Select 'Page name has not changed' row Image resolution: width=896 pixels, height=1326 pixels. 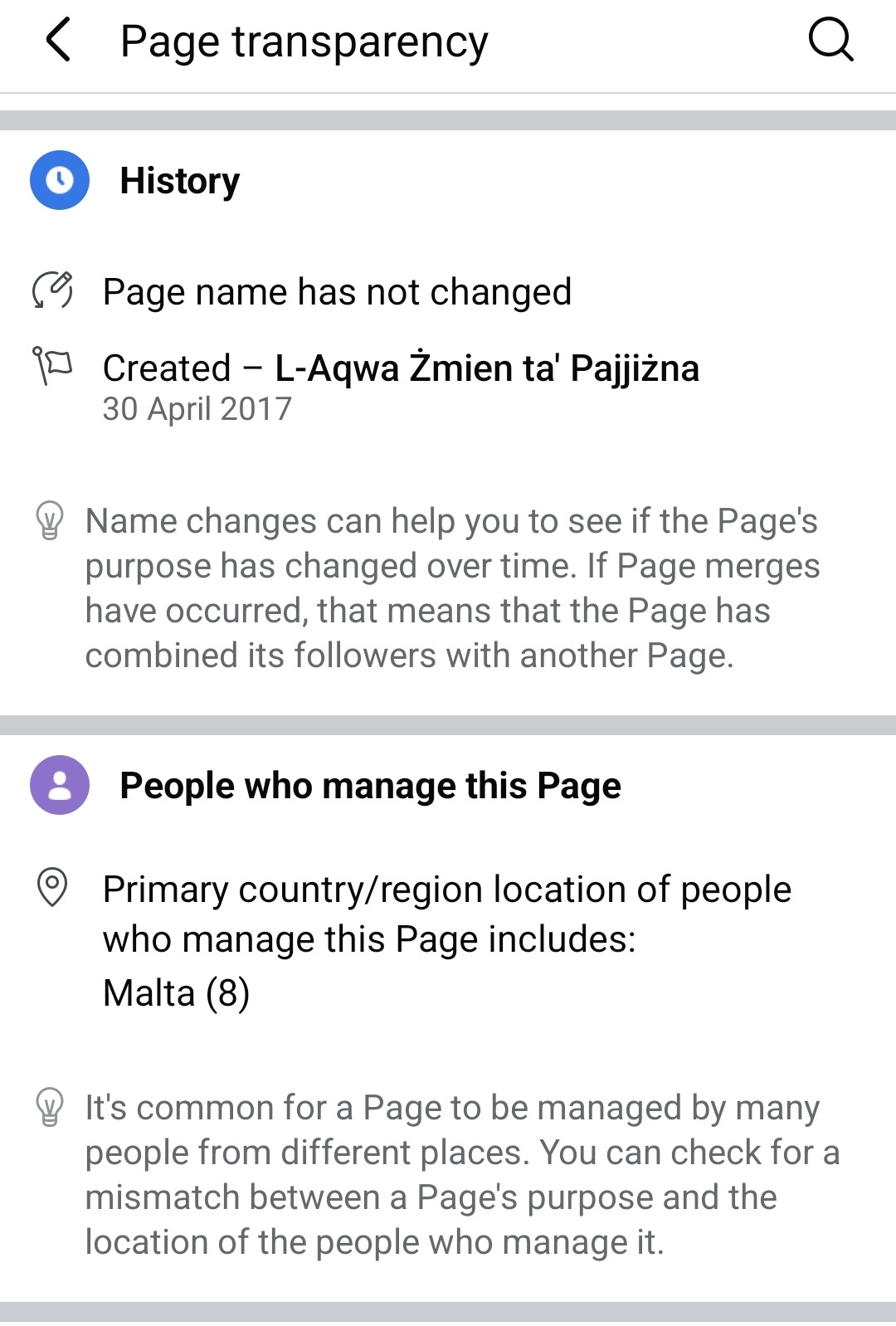click(x=337, y=292)
